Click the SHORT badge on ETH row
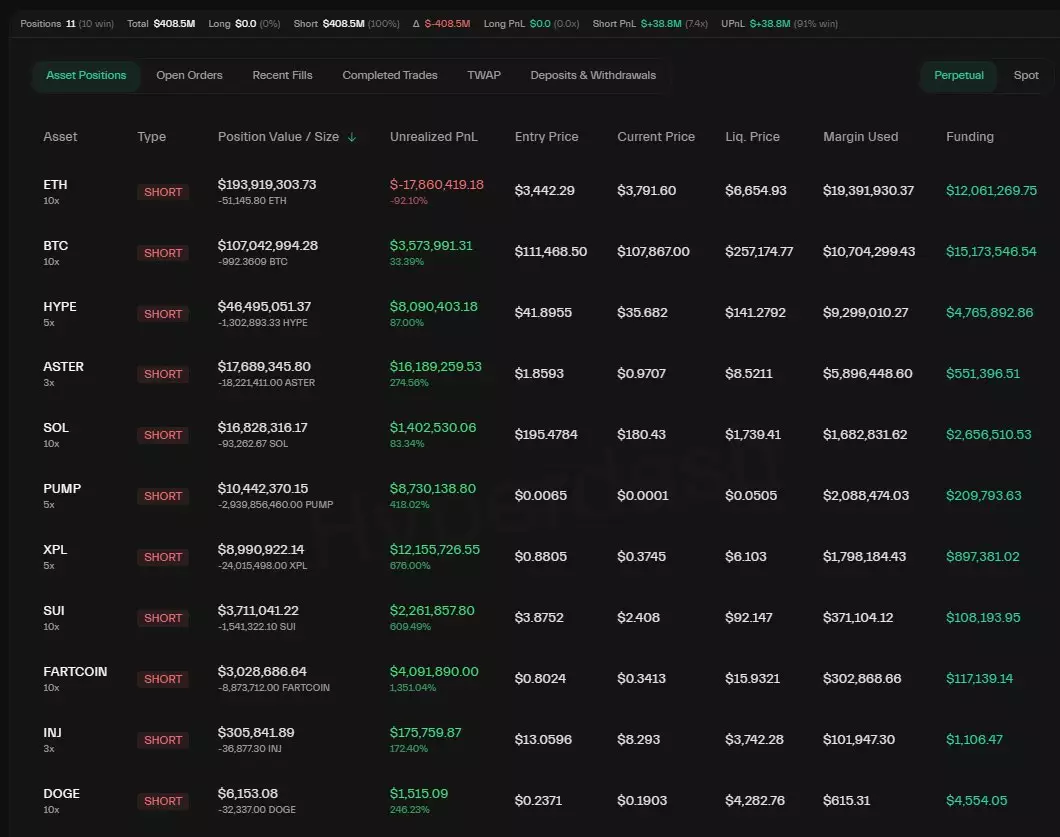 [163, 192]
